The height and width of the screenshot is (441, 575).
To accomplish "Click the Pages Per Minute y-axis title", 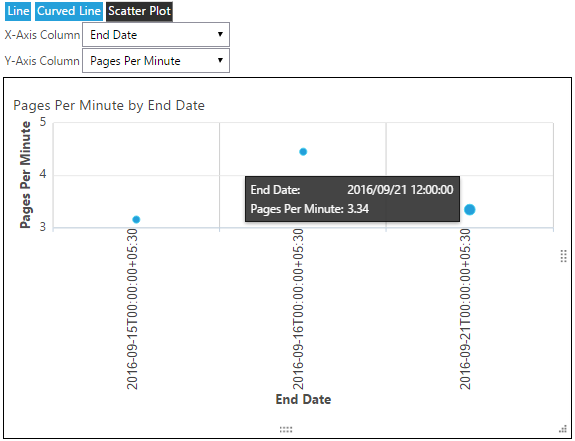I will (25, 175).
